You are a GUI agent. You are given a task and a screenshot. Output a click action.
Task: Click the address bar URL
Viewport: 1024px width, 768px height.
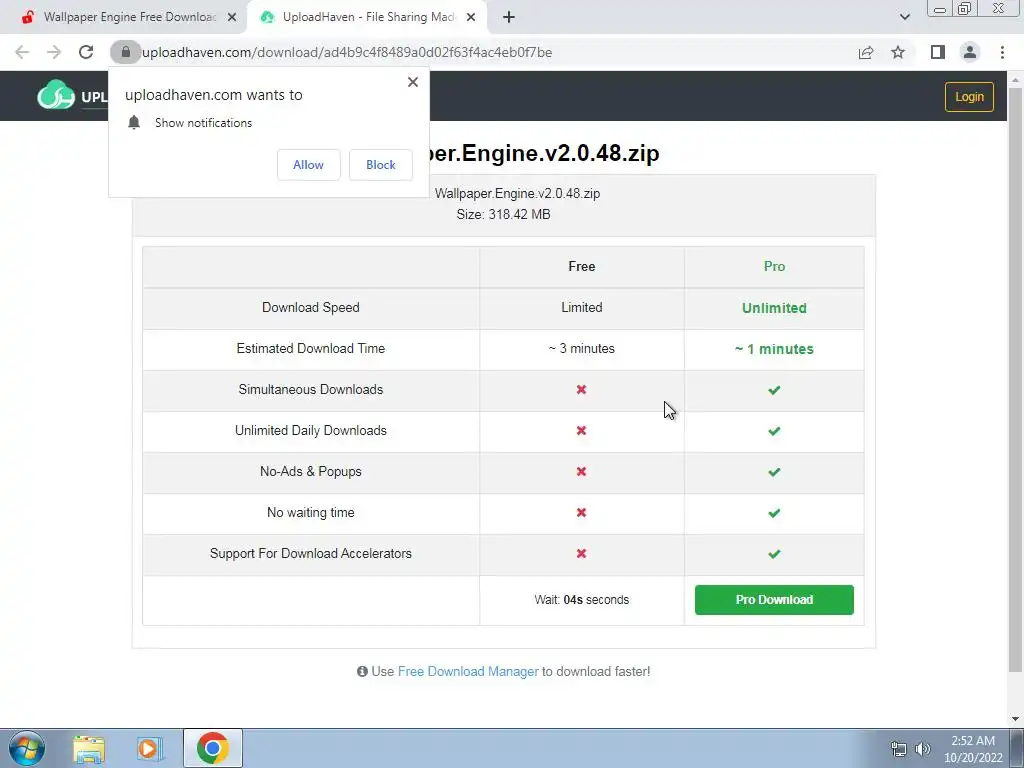pyautogui.click(x=347, y=52)
